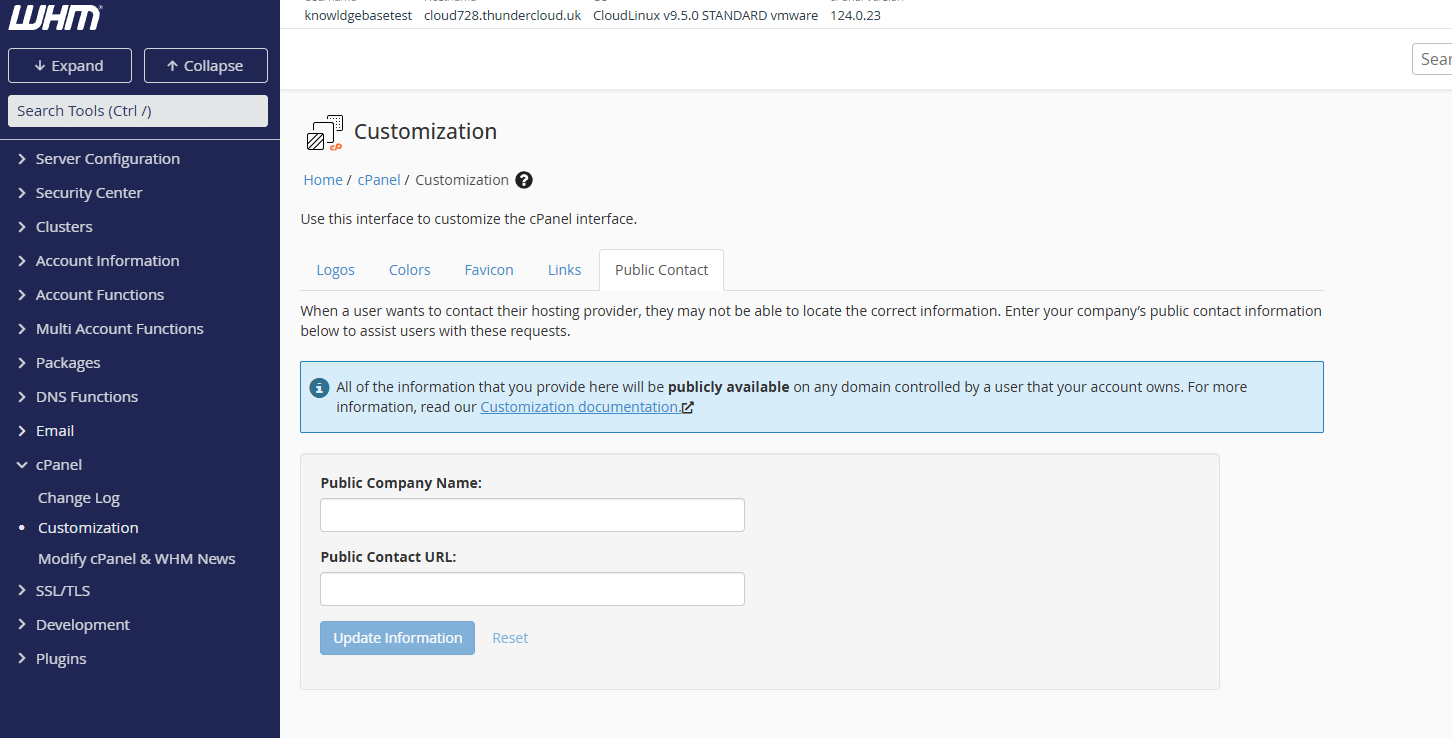
Task: Collapse all sidebar menu sections
Action: tap(206, 65)
